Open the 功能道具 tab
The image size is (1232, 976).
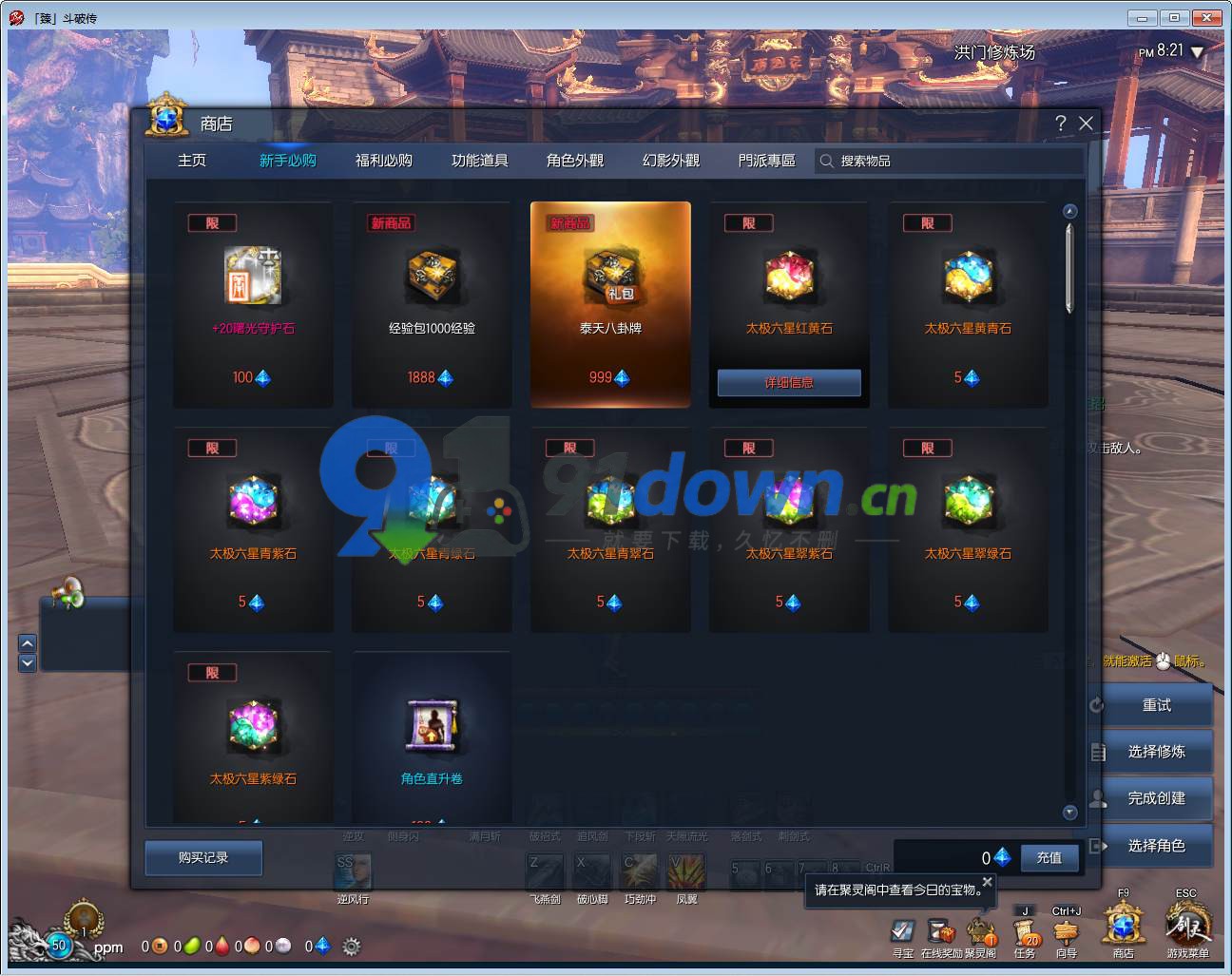pos(480,161)
